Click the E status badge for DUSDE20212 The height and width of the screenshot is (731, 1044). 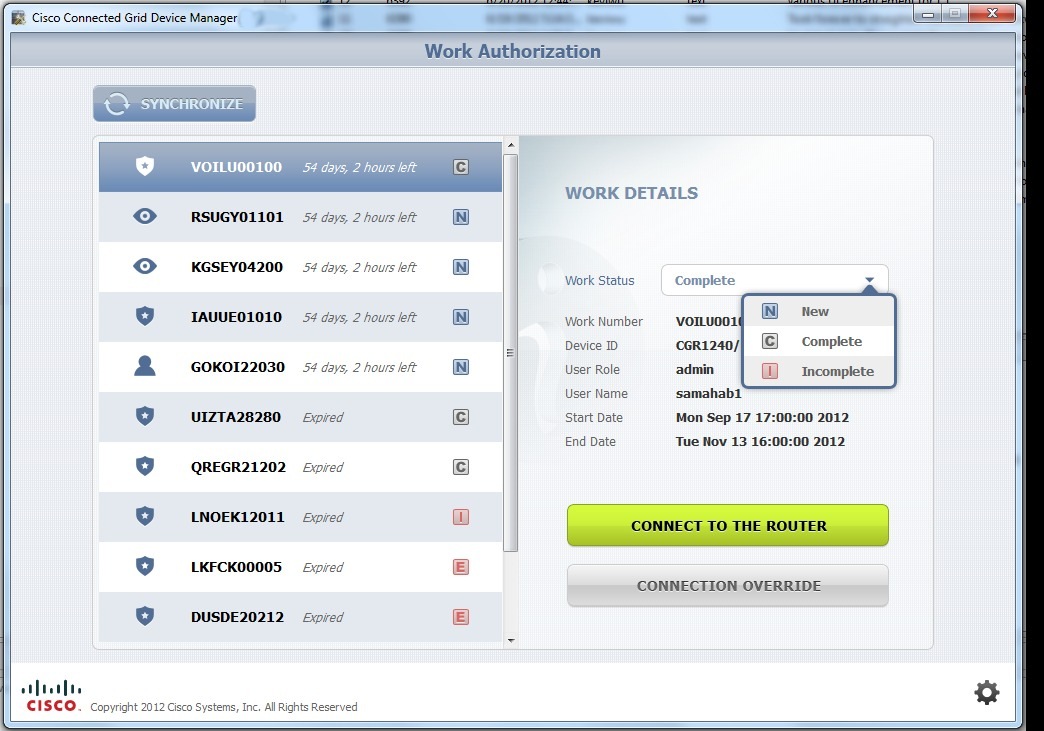[461, 616]
